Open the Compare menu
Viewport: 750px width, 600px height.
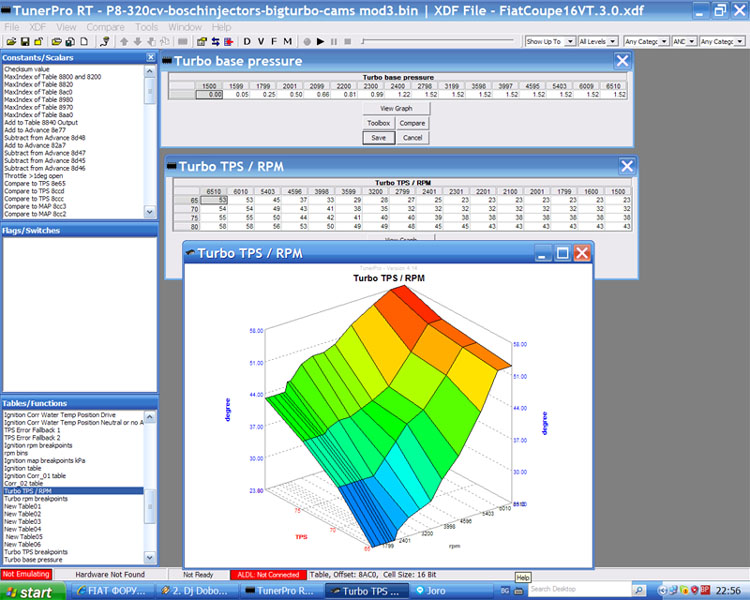coord(105,27)
